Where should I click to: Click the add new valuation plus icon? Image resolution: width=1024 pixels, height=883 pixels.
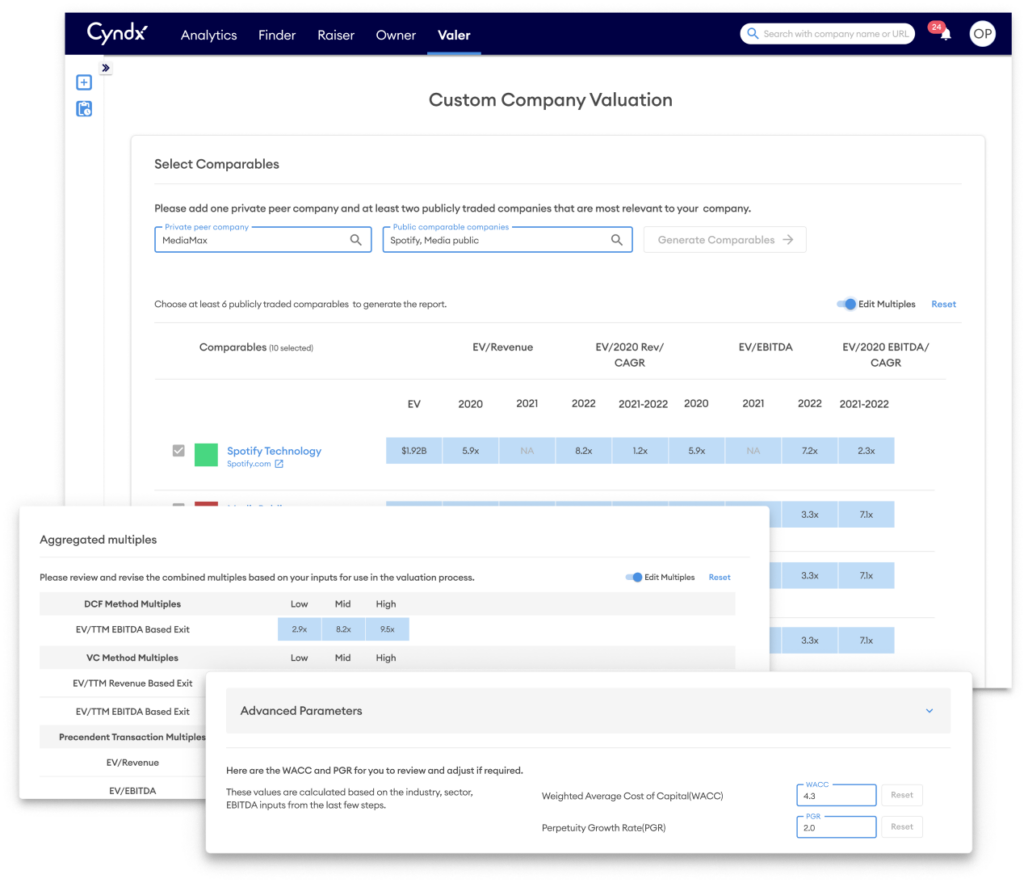(x=84, y=82)
